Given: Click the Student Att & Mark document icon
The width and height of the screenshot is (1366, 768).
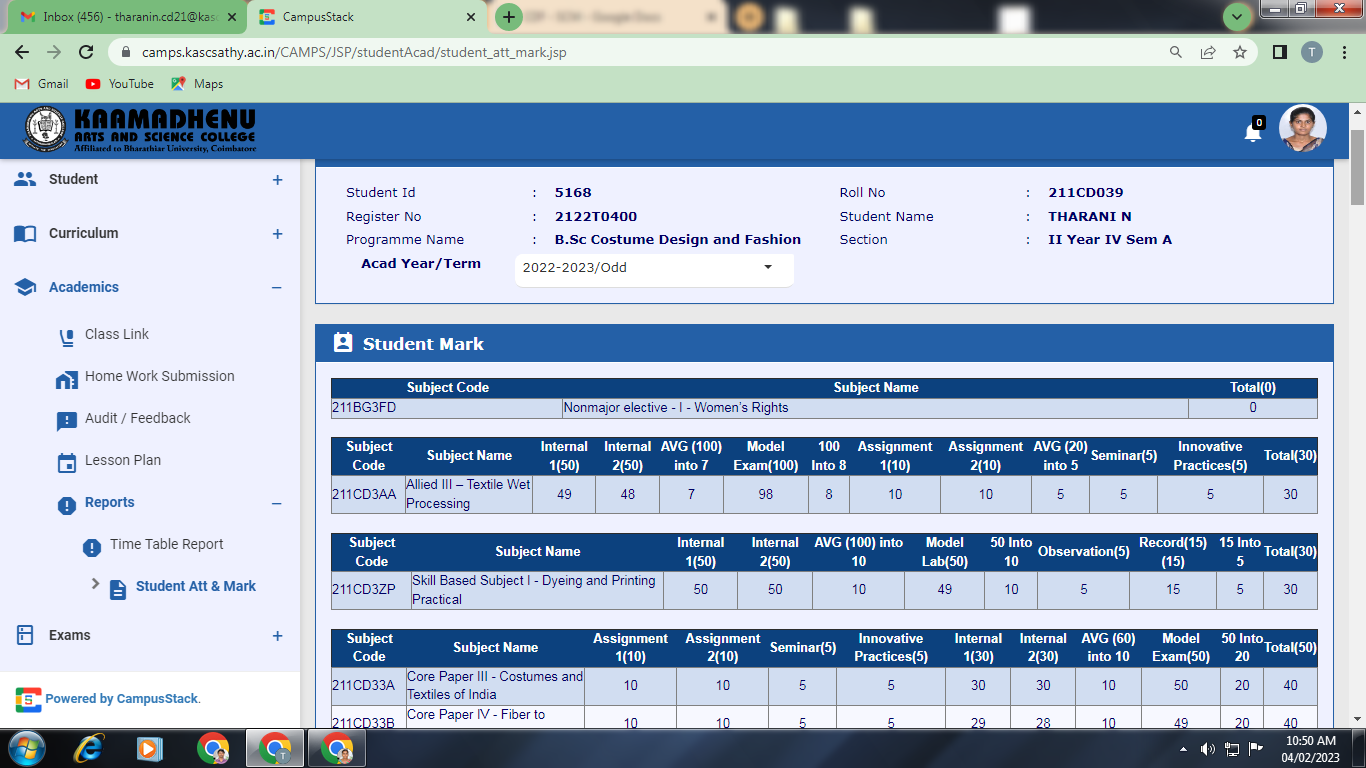Looking at the screenshot, I should click(118, 588).
